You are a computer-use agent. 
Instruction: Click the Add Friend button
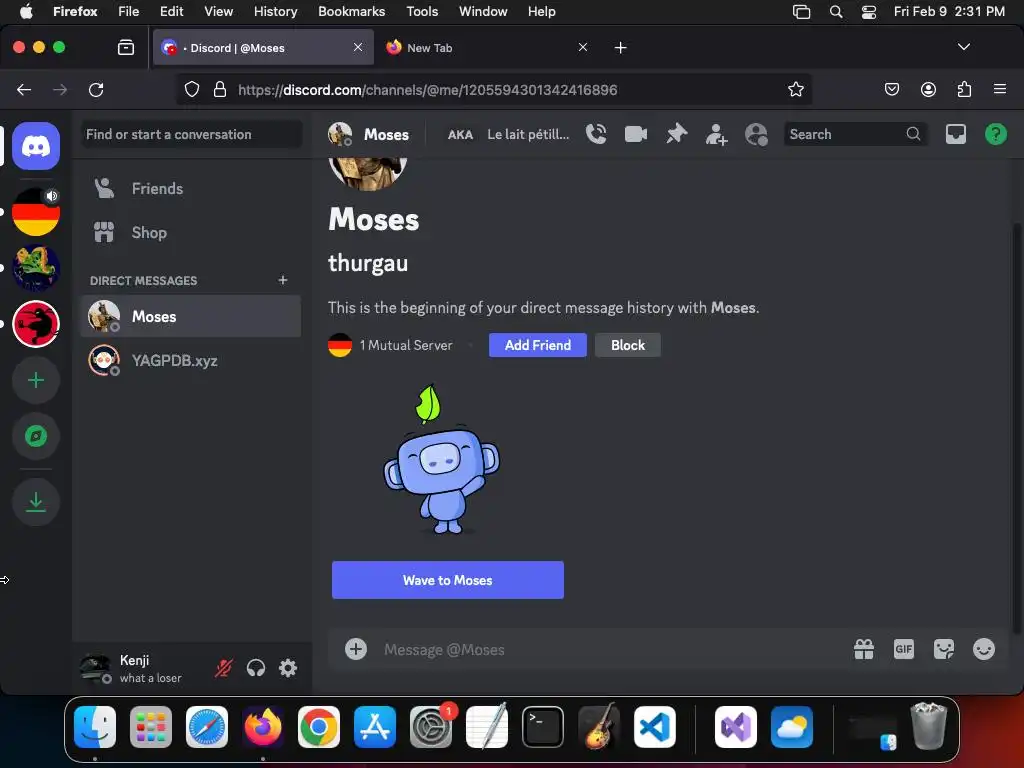pyautogui.click(x=537, y=345)
